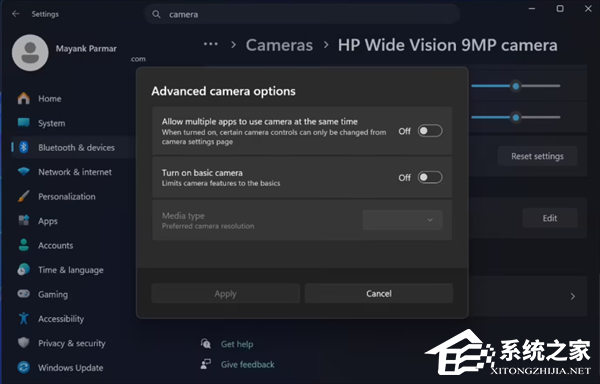This screenshot has height=384, width=600.
Task: Click the Gaming controller icon
Action: (x=24, y=294)
